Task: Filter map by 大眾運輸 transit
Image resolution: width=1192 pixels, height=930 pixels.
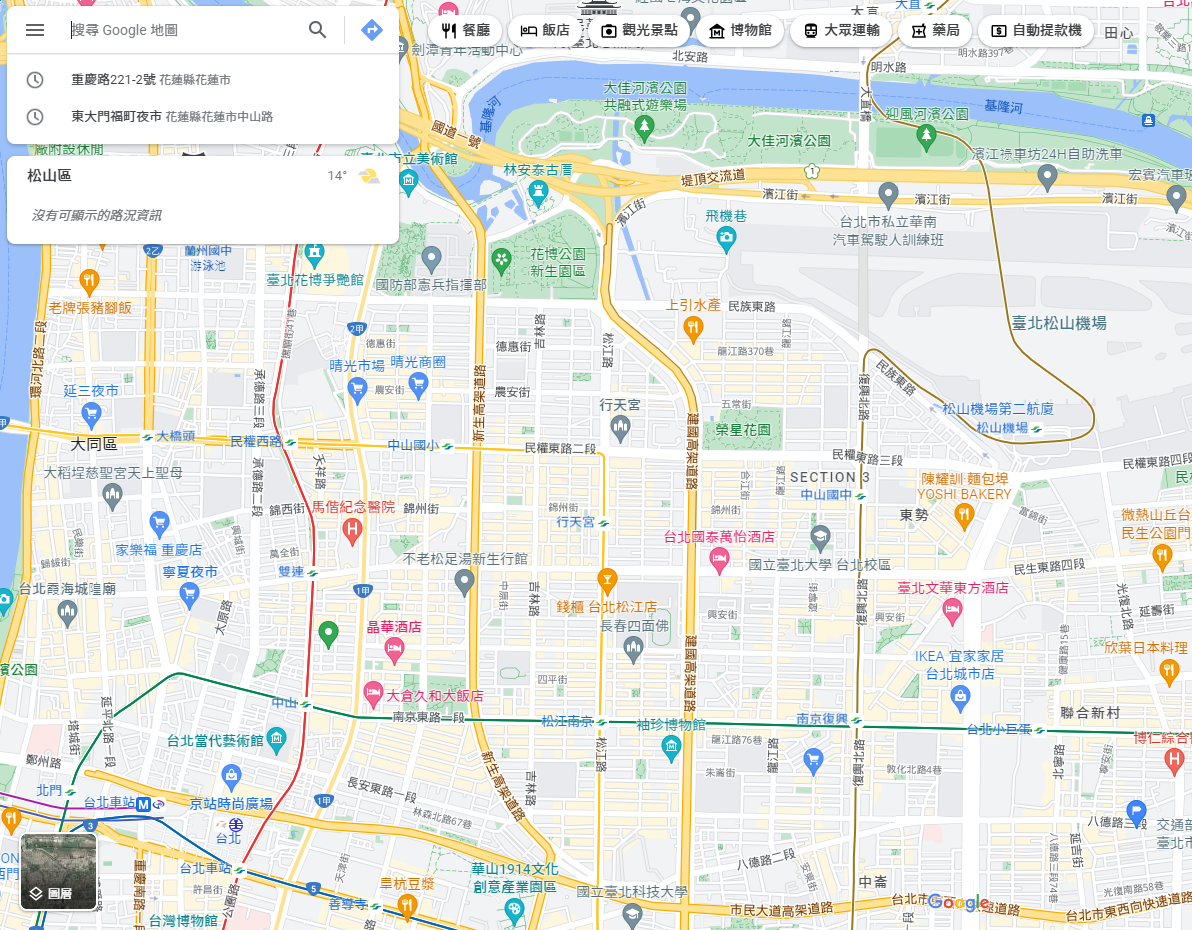Action: click(x=841, y=30)
